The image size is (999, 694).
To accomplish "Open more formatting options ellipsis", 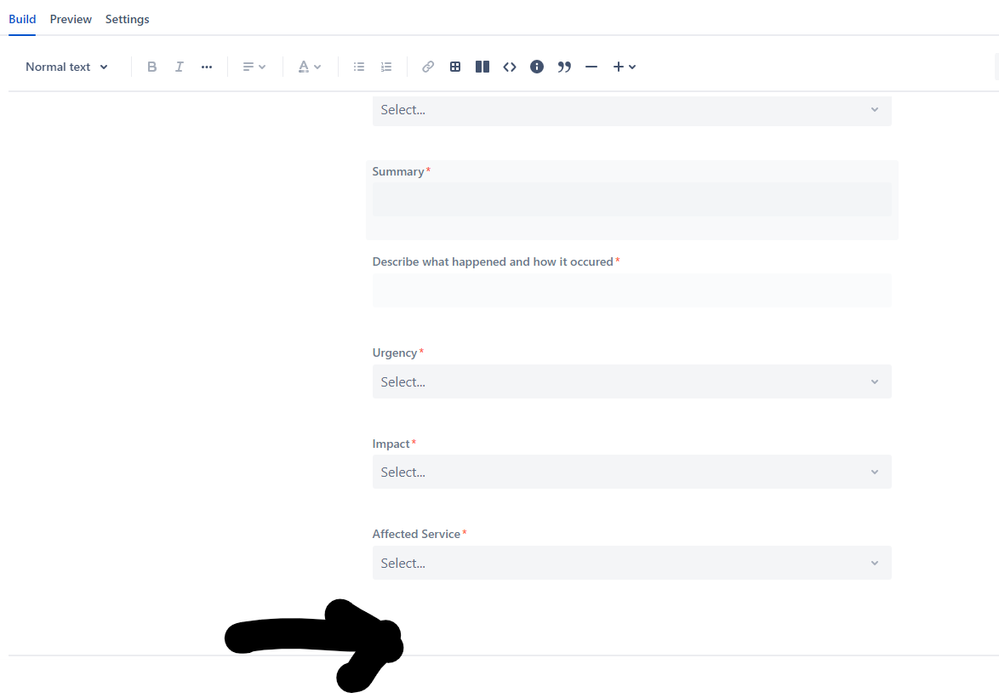I will point(206,67).
